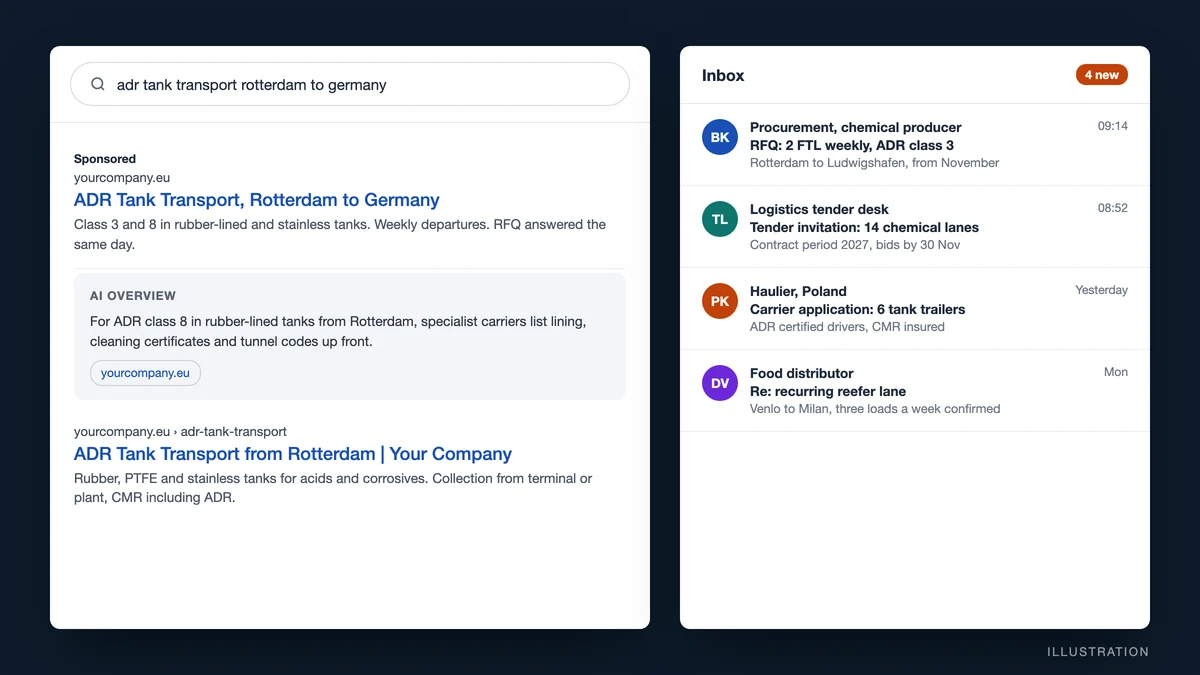This screenshot has height=675, width=1200.
Task: Click the yourcompany.eu source chip in AI Overview
Action: point(145,373)
